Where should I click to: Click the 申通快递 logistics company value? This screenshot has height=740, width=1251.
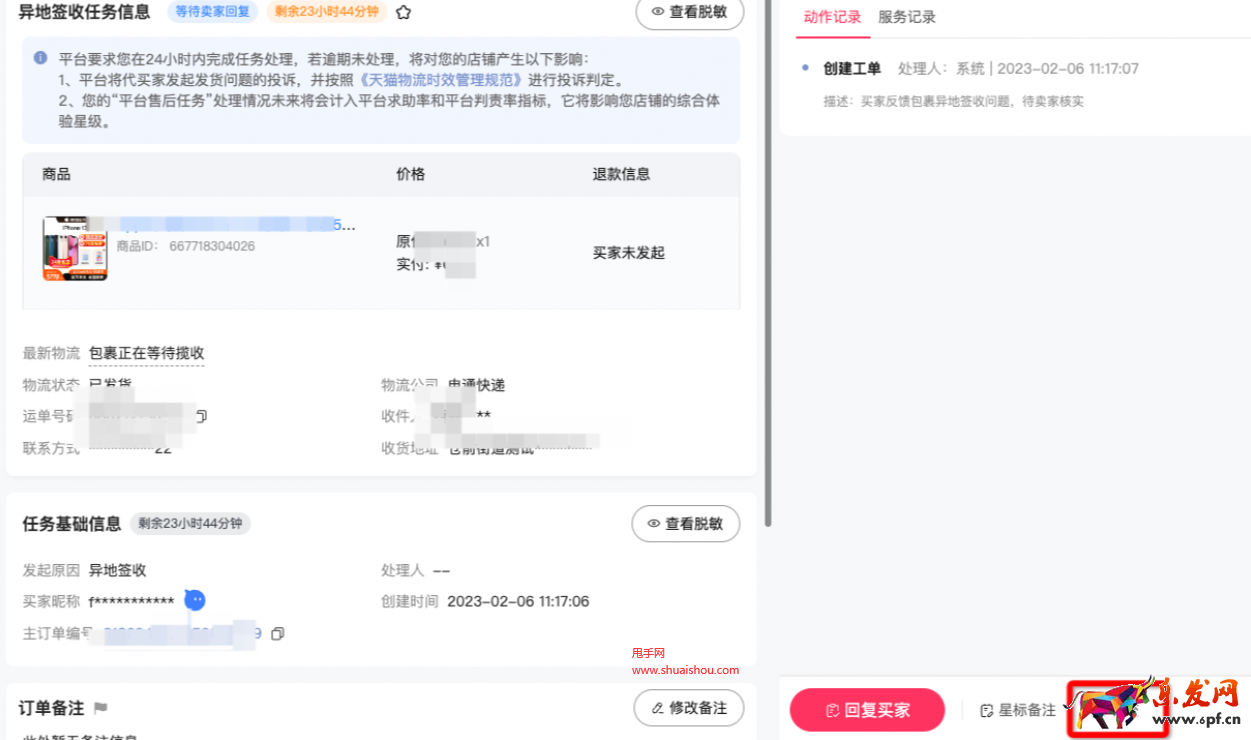(x=477, y=385)
